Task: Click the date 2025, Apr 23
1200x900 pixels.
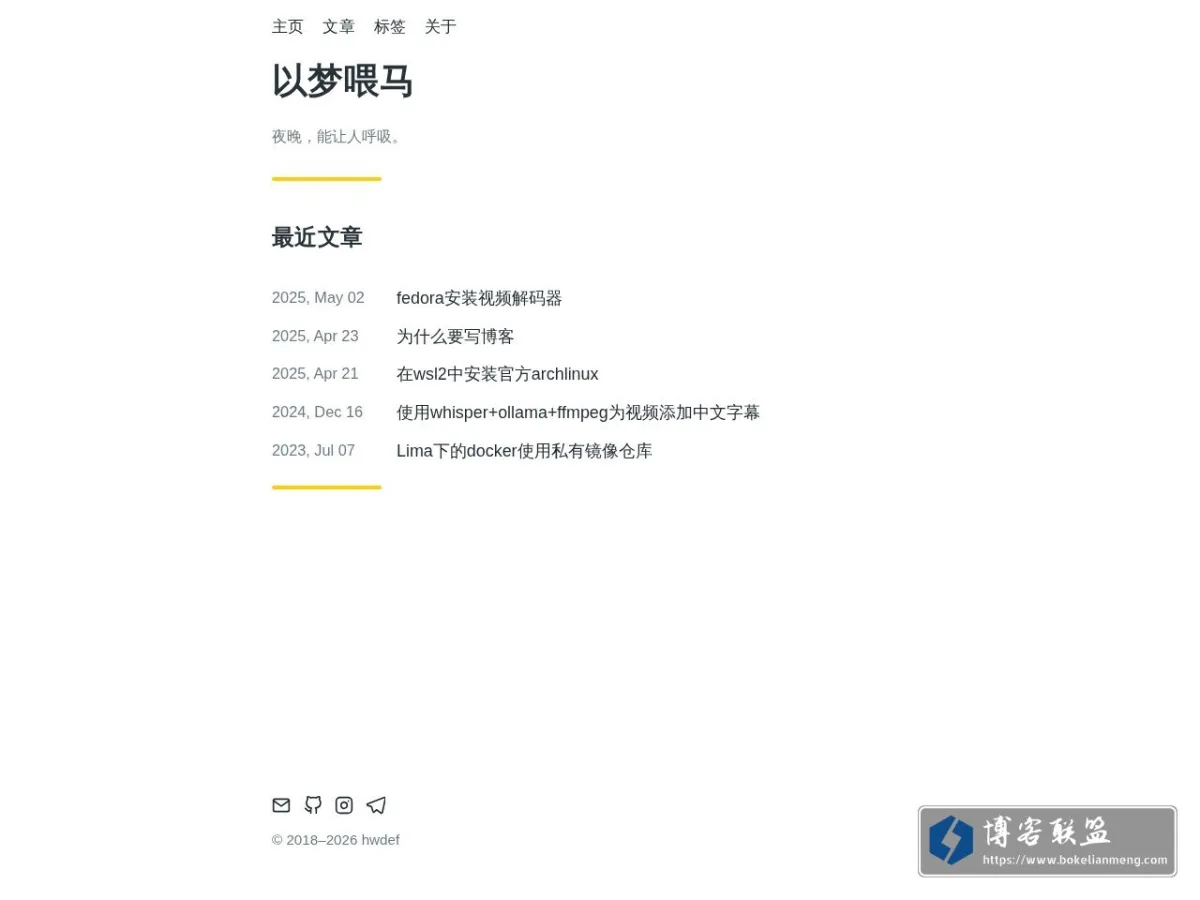Action: (x=315, y=336)
